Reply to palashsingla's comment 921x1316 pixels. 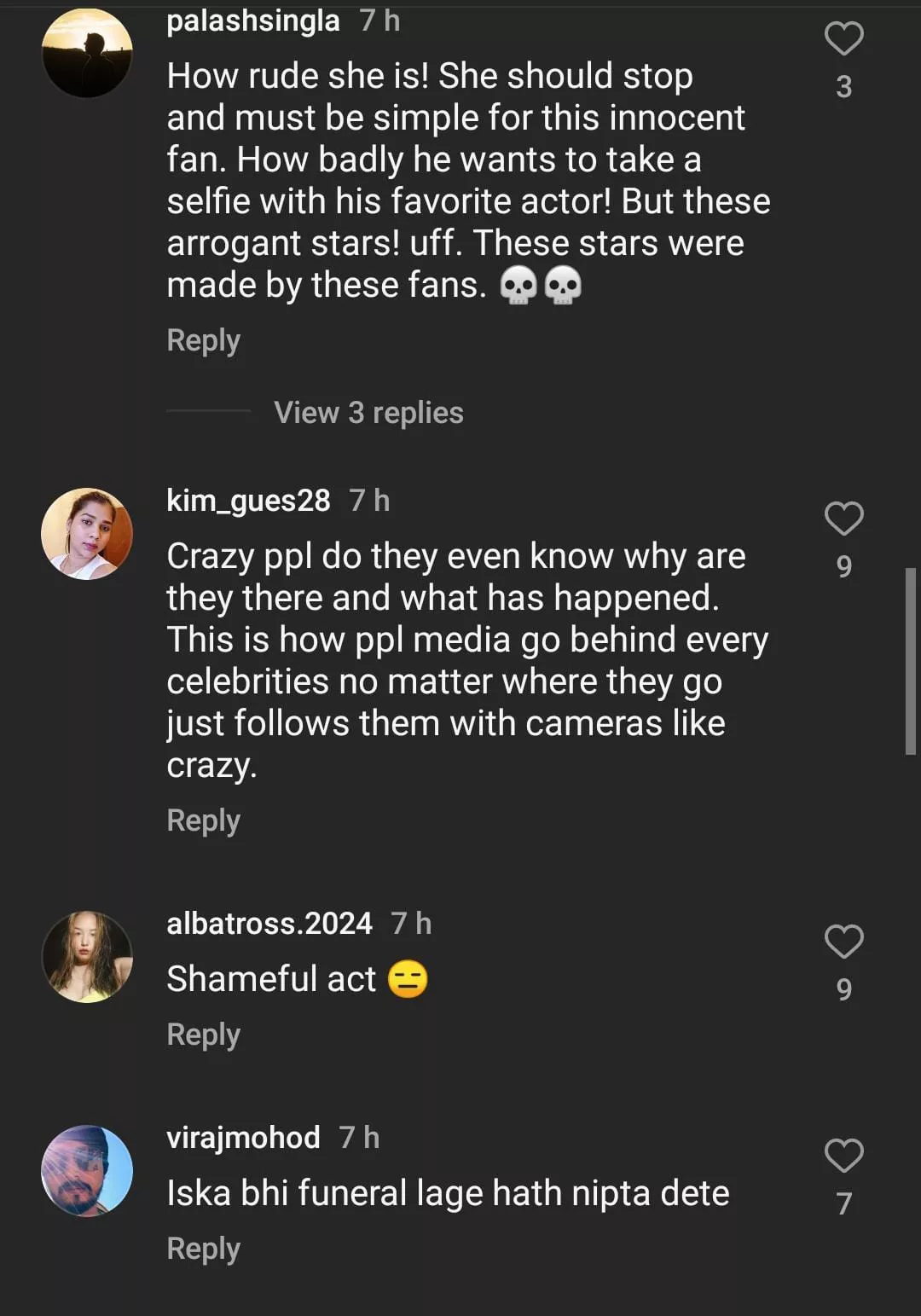(203, 340)
